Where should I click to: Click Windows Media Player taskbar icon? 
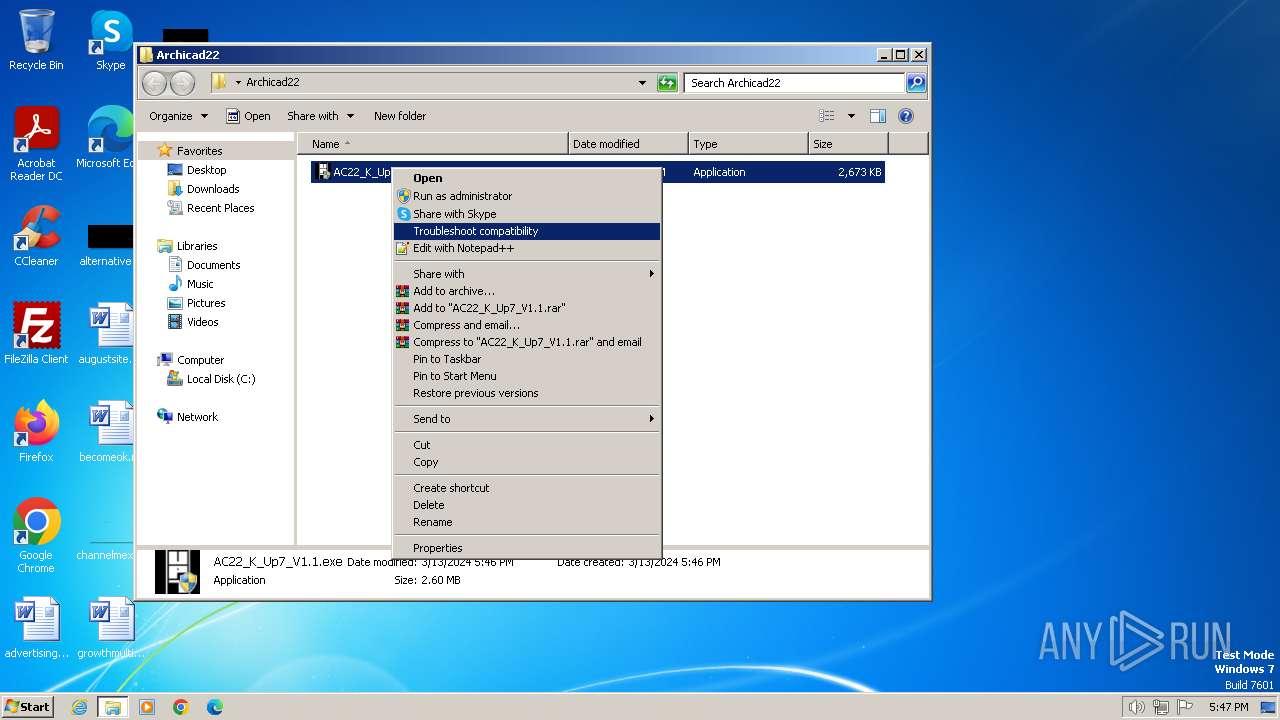[x=147, y=707]
